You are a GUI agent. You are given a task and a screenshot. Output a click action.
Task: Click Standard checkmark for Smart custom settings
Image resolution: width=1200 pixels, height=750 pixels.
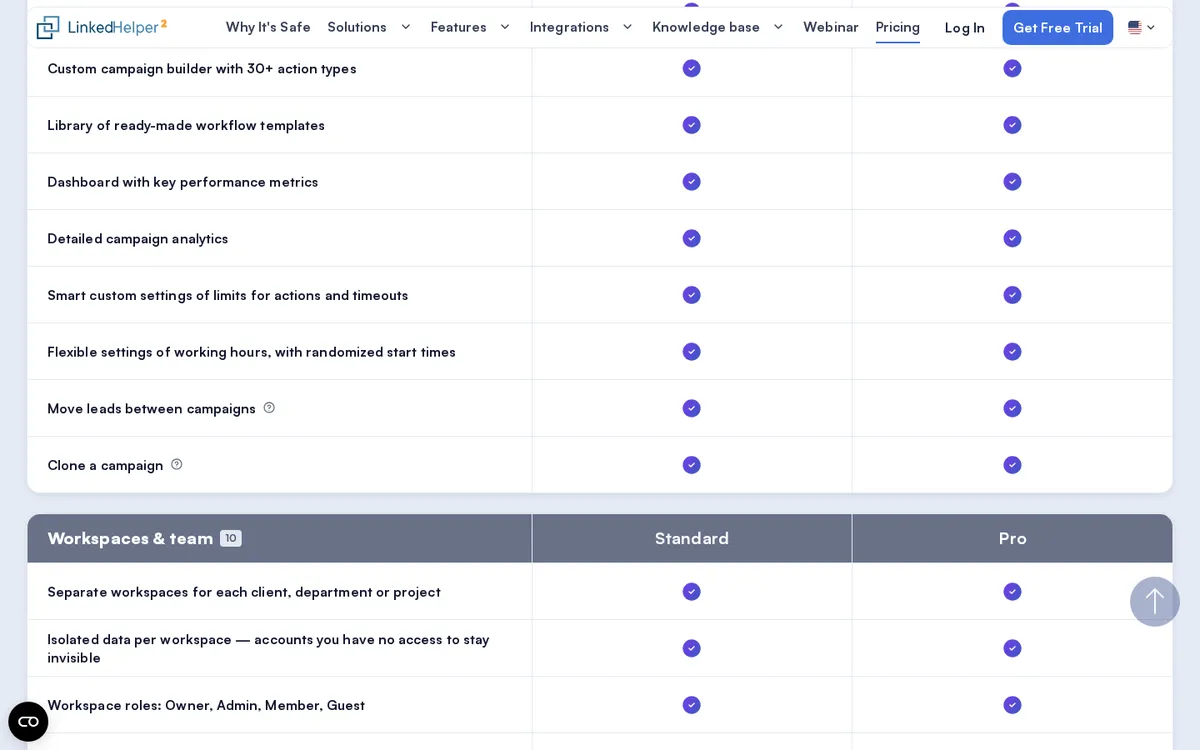click(x=692, y=295)
